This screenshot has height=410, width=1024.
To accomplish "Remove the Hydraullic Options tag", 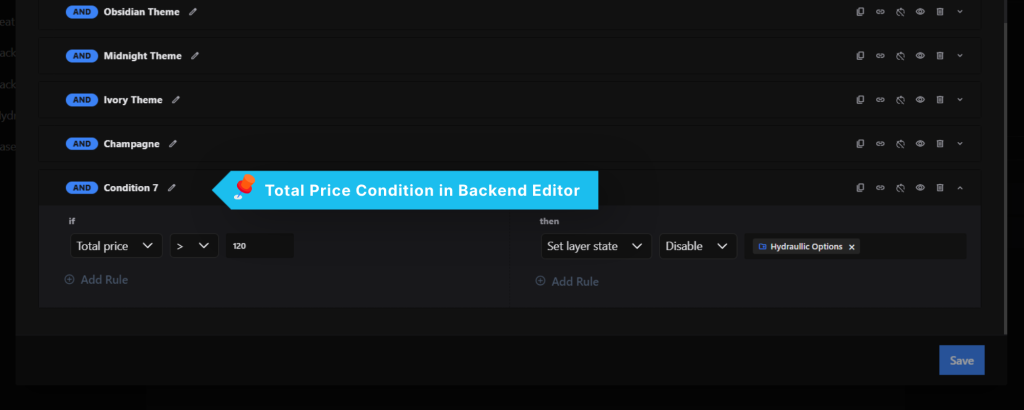I will click(x=851, y=247).
